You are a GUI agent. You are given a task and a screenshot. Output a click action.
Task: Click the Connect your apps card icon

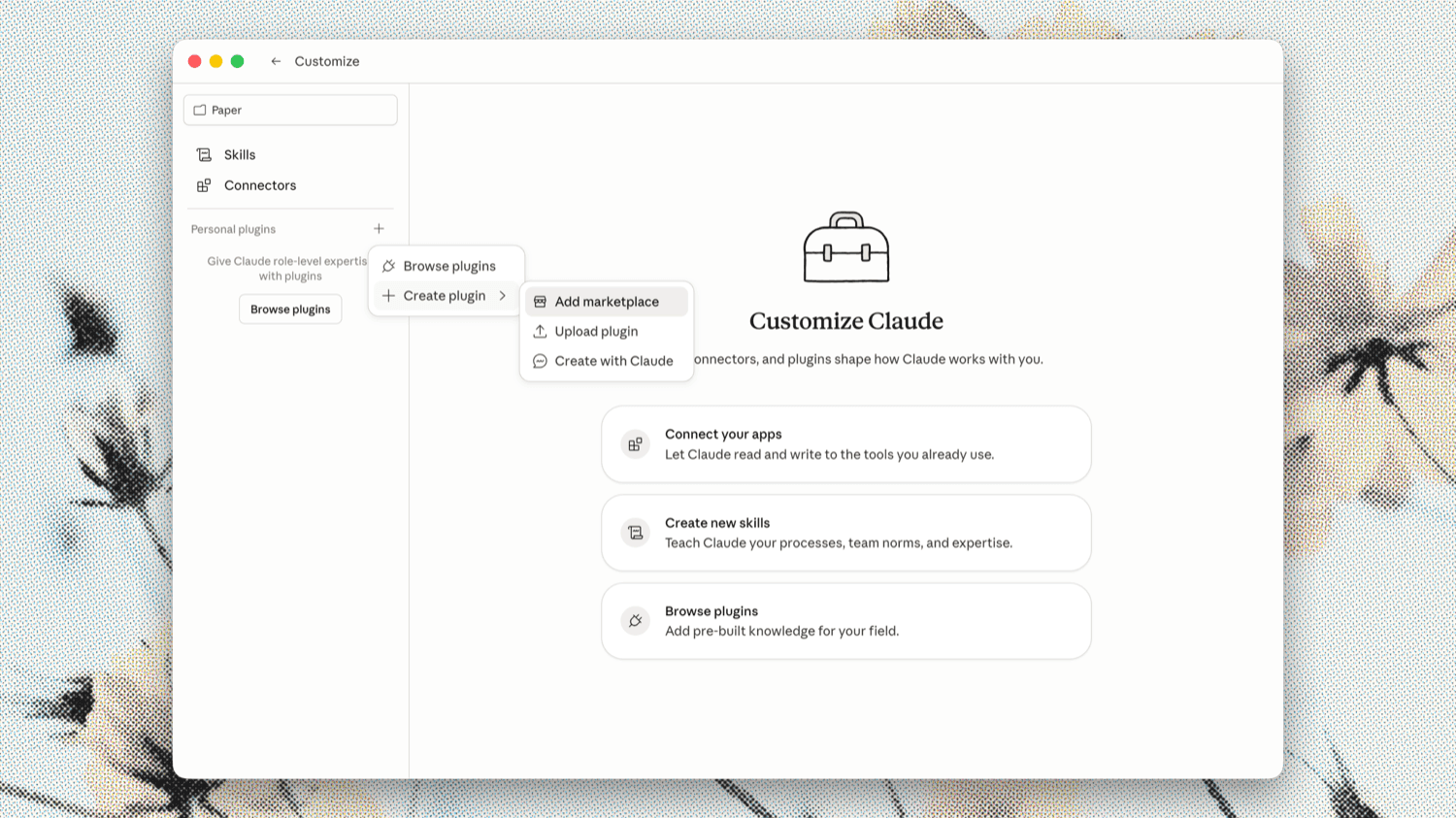(x=635, y=444)
